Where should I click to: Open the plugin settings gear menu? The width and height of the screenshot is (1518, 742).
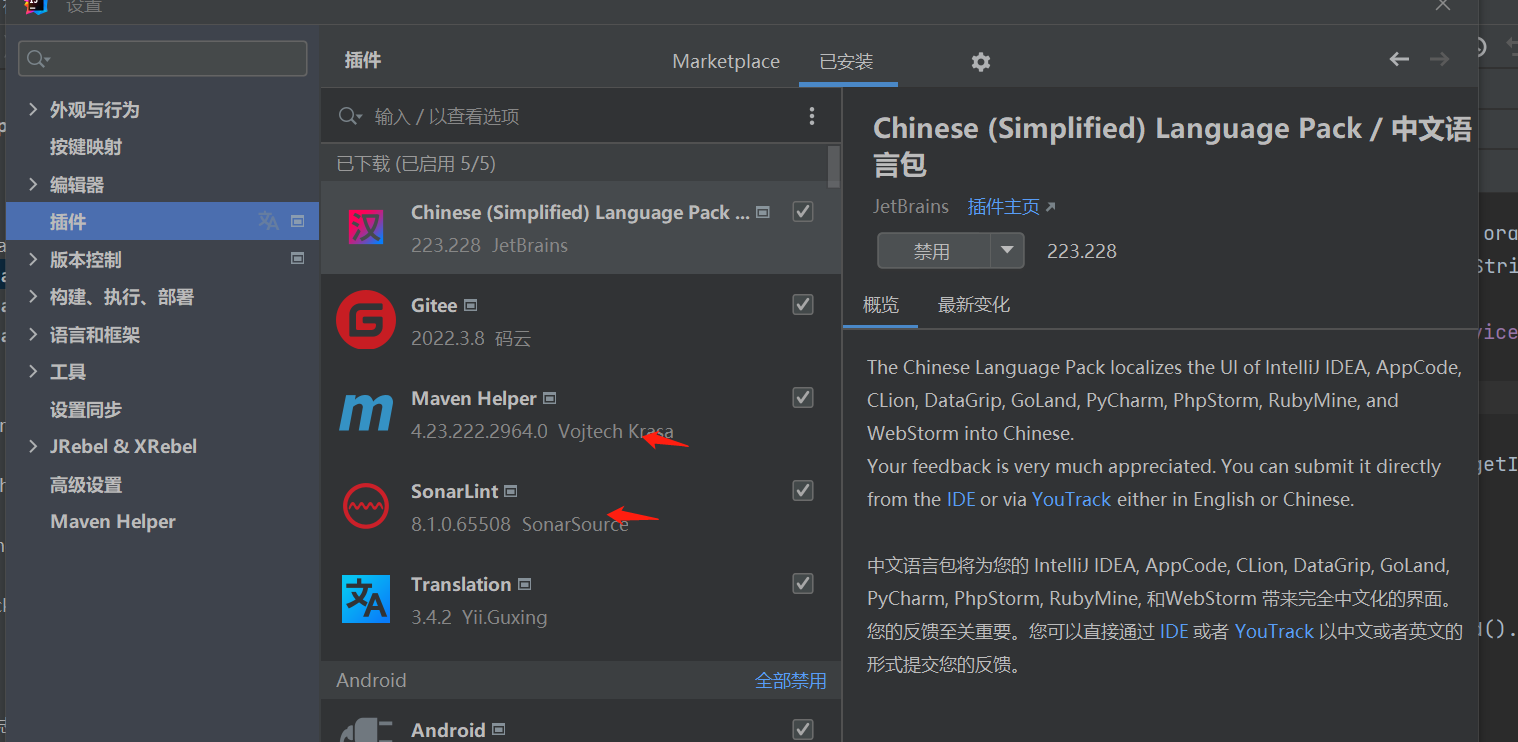point(980,62)
